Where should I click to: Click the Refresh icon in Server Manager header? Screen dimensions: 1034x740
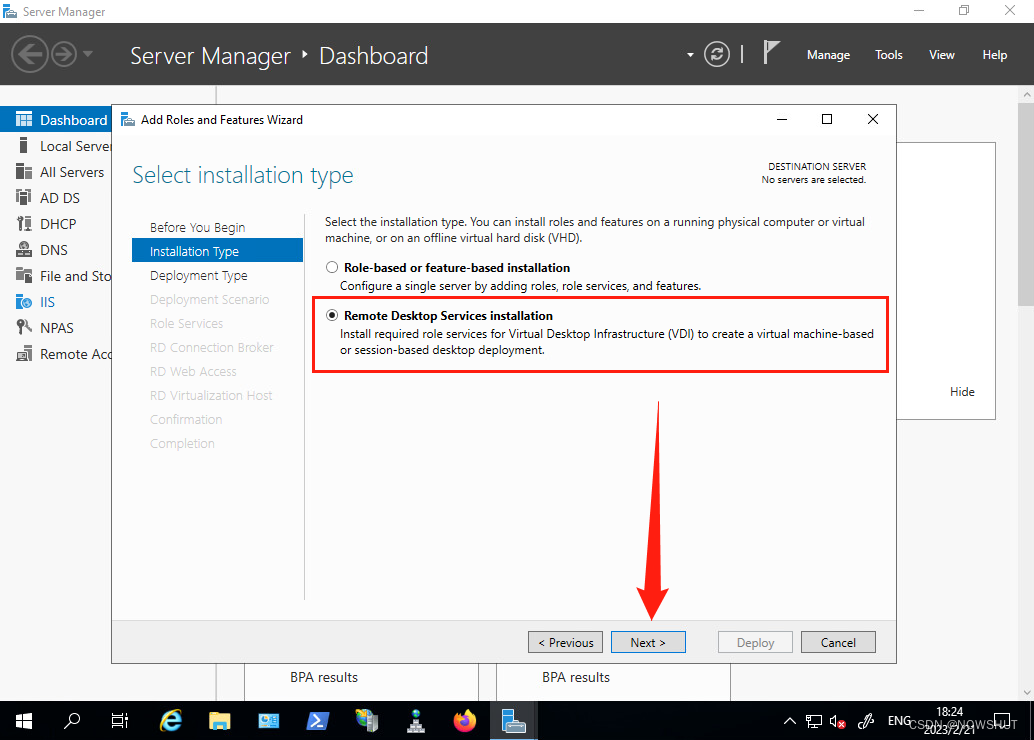pos(717,54)
